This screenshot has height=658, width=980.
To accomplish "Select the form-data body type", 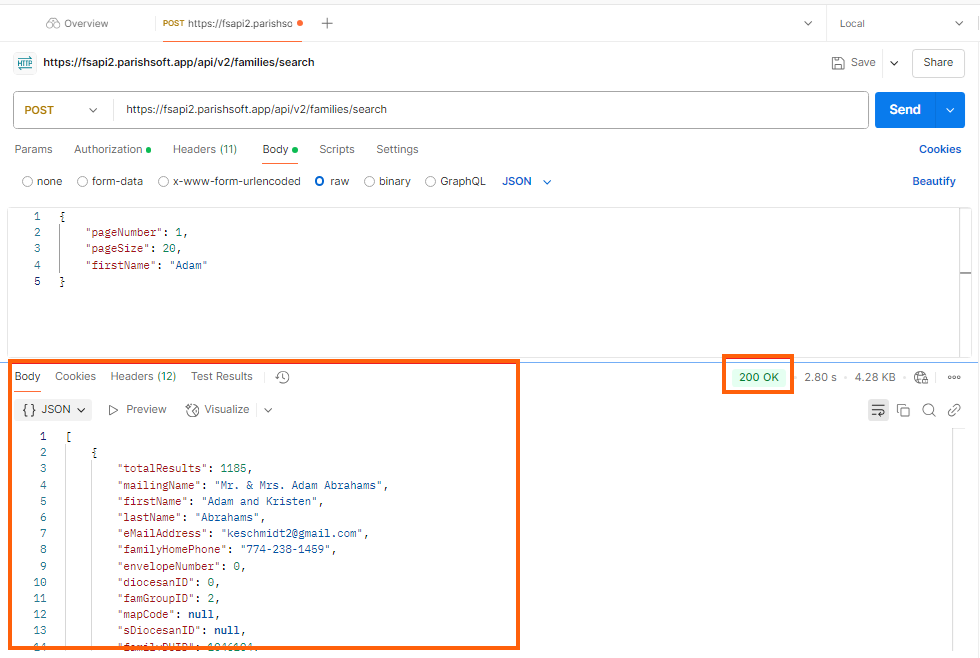I will pos(110,181).
